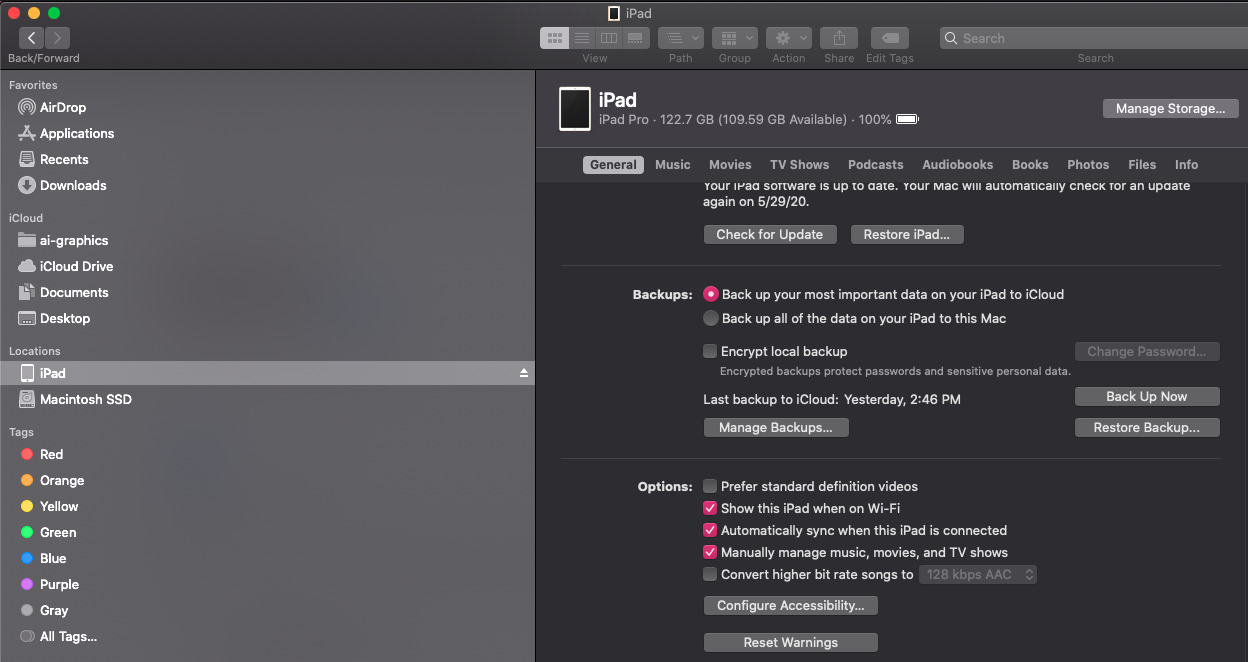Click the iPad device icon in header

(575, 108)
